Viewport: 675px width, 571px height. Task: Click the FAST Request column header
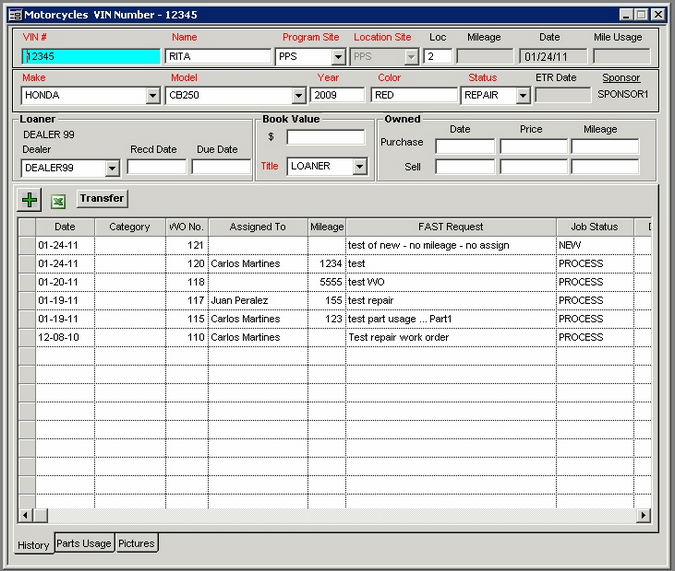point(450,227)
